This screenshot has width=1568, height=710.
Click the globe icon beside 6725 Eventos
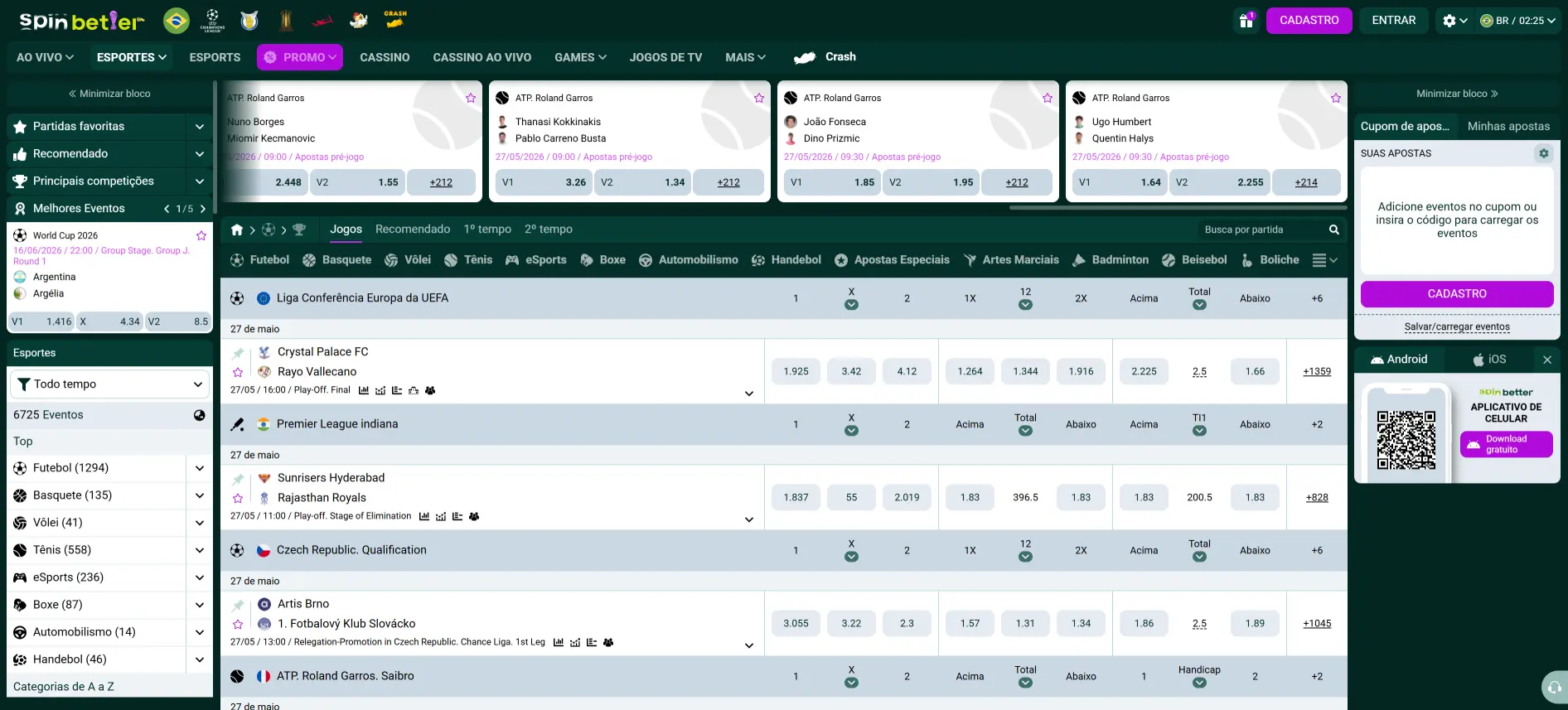tap(200, 415)
